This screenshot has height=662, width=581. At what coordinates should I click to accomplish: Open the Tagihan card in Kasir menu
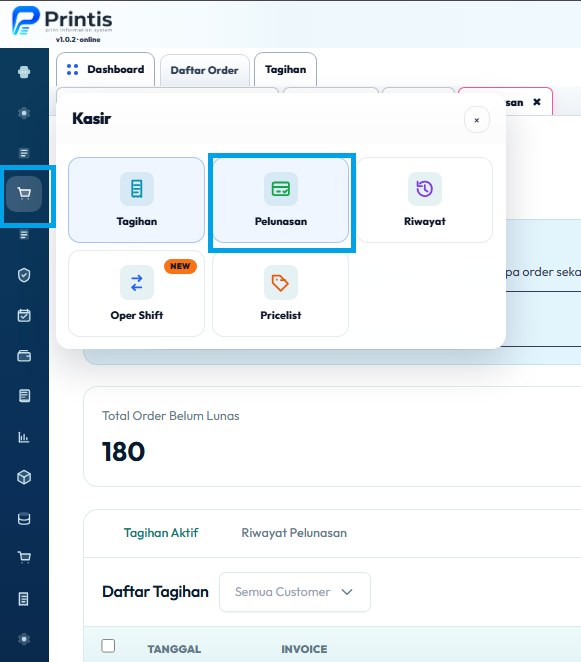(136, 200)
